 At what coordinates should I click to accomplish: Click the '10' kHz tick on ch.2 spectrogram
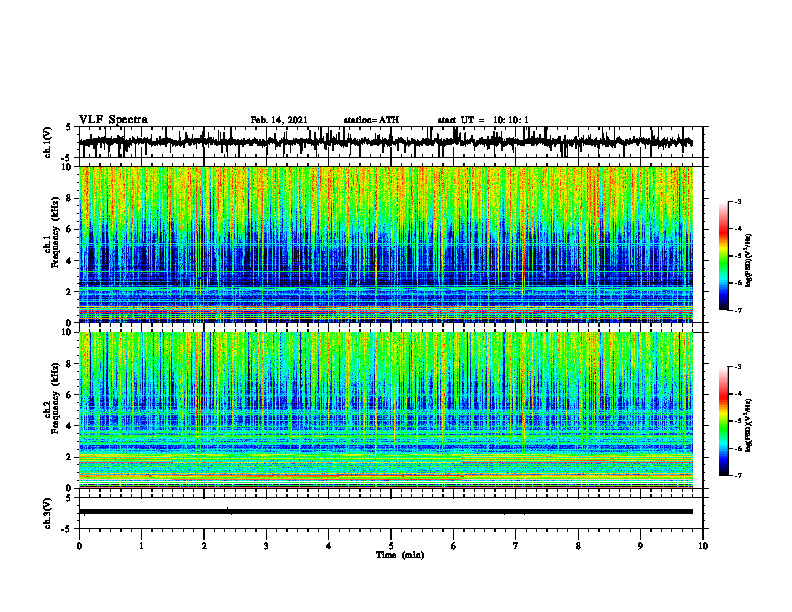[x=68, y=332]
